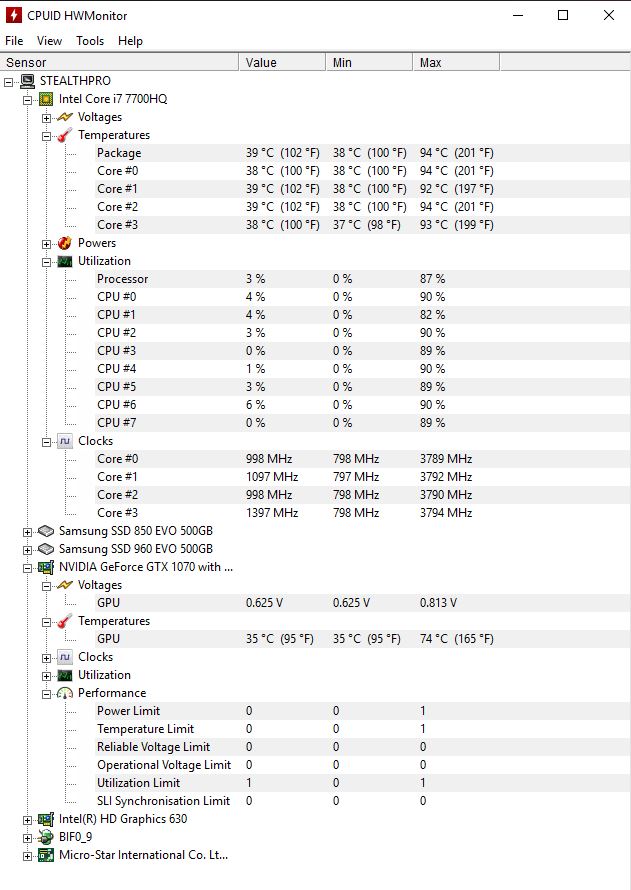Click the Value column header
Image resolution: width=631 pixels, height=890 pixels.
click(x=283, y=62)
